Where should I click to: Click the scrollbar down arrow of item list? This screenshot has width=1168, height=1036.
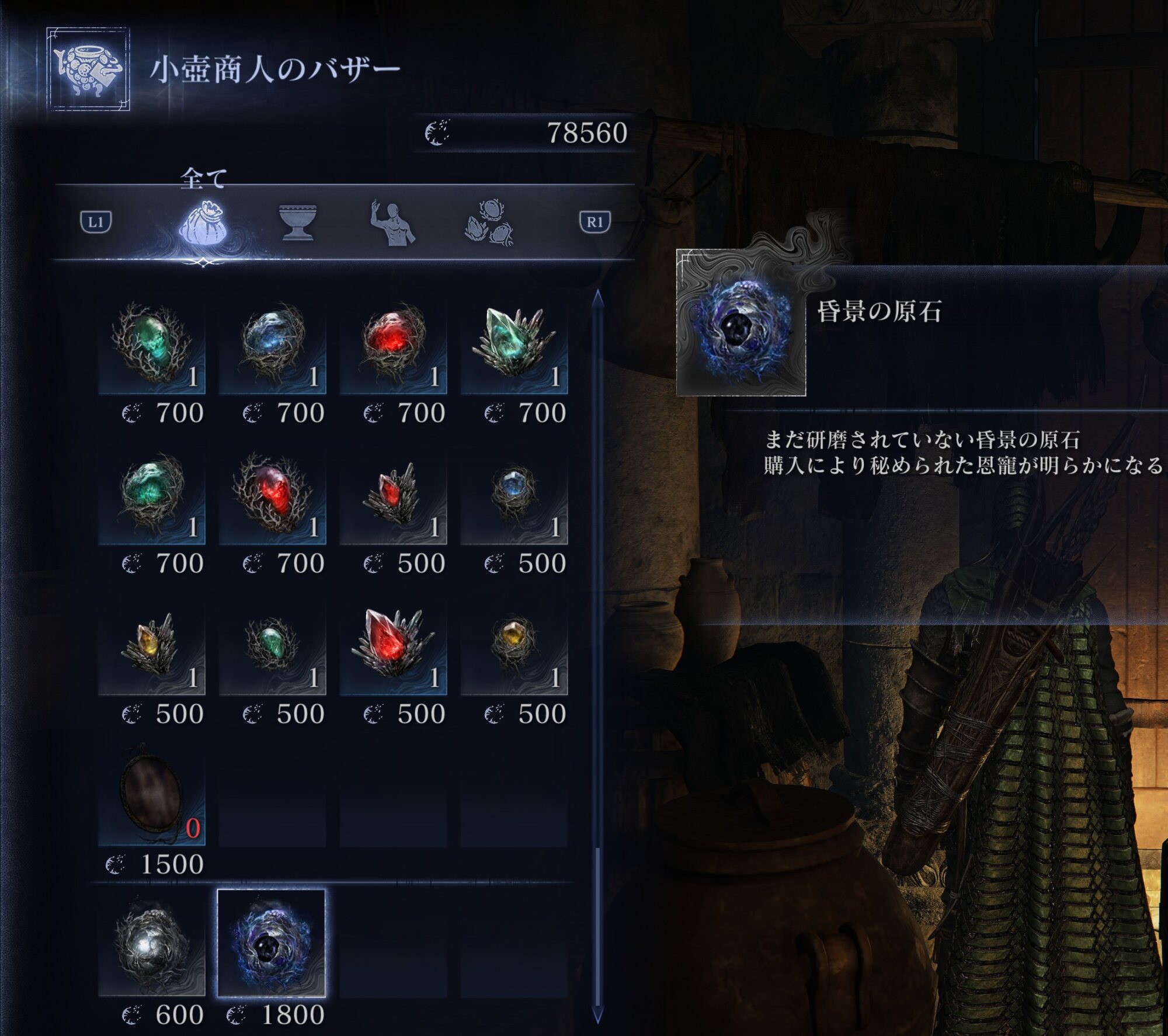click(x=597, y=1015)
